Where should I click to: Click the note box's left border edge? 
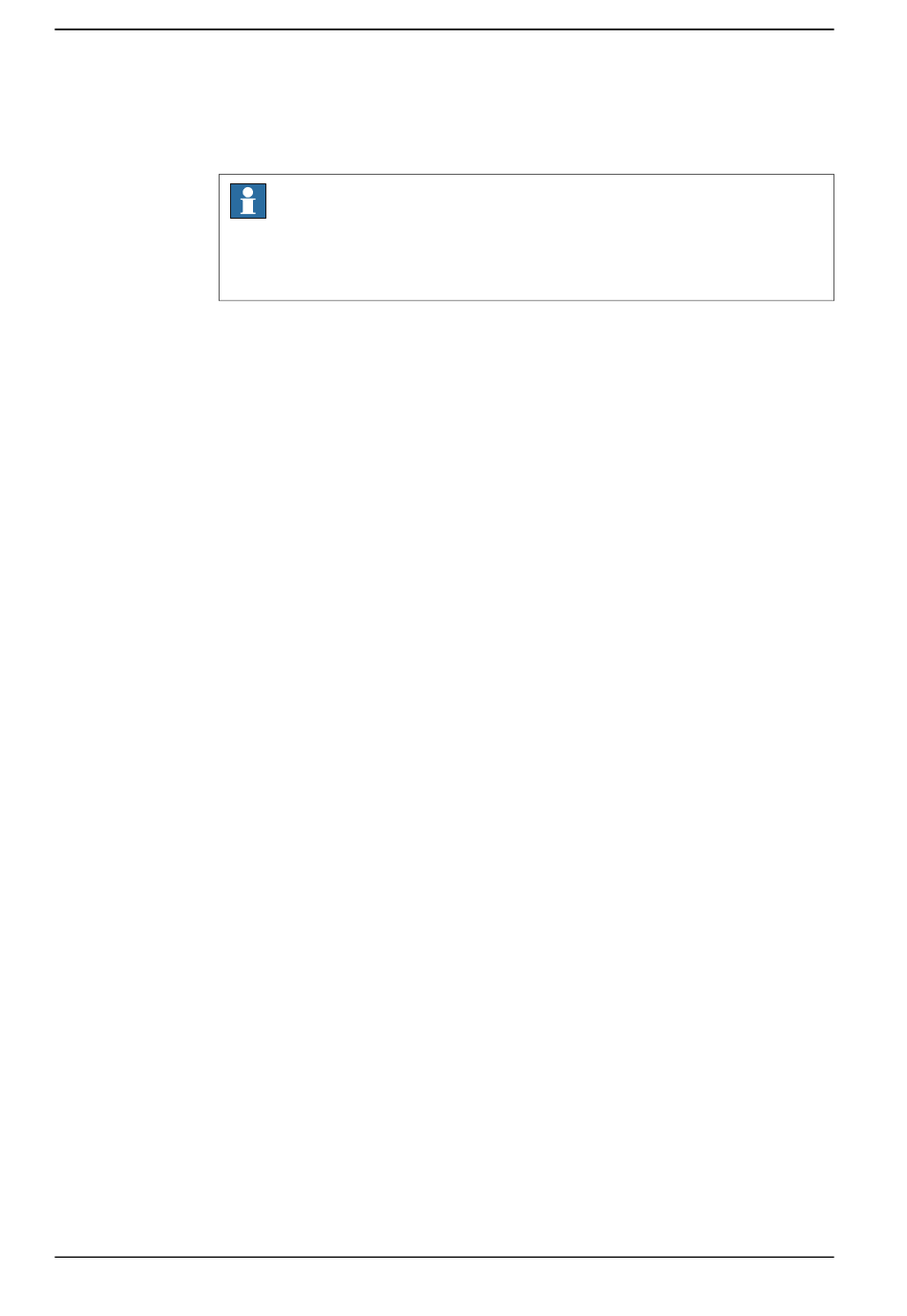pos(220,238)
